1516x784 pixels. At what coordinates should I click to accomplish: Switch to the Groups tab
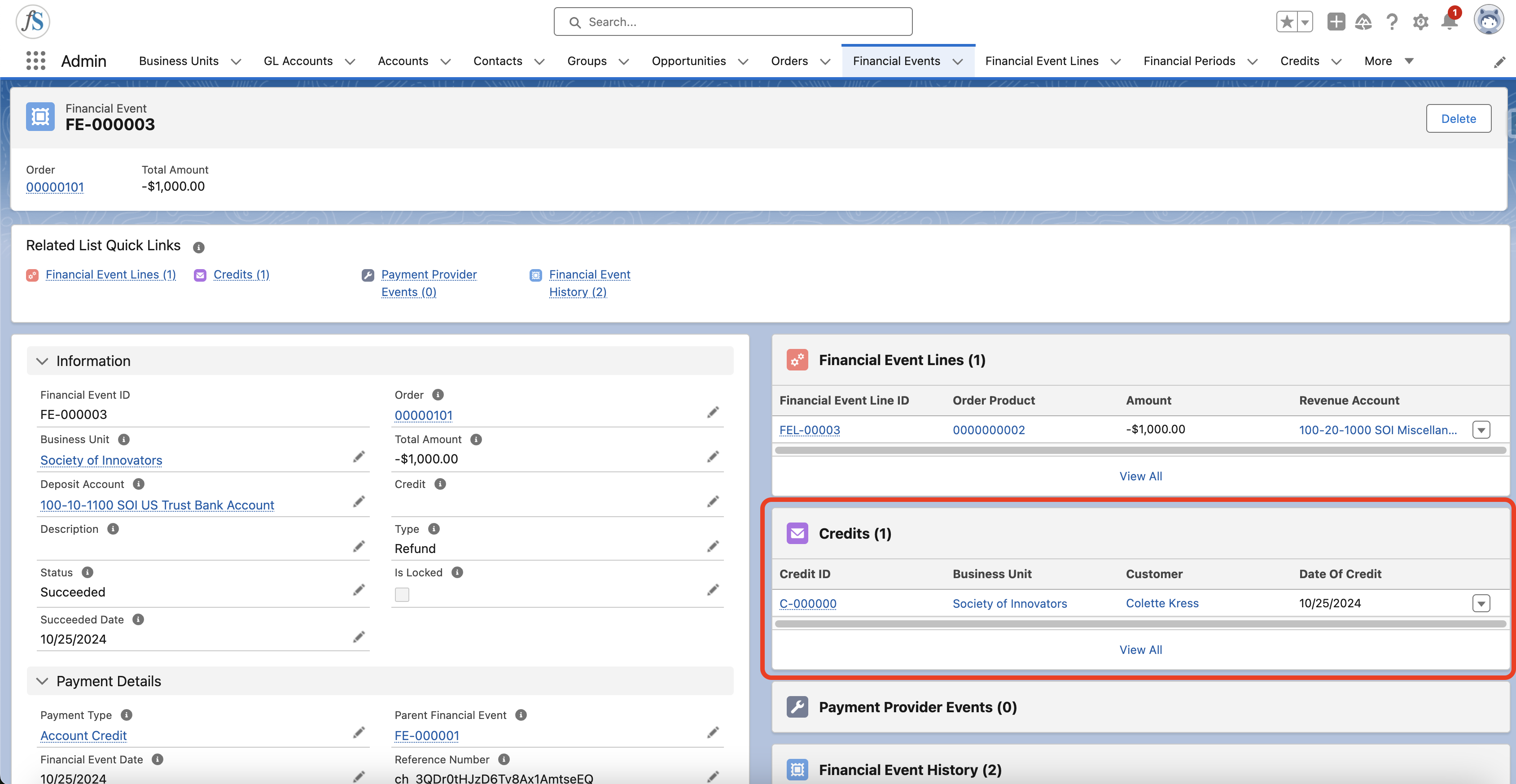pyautogui.click(x=587, y=61)
